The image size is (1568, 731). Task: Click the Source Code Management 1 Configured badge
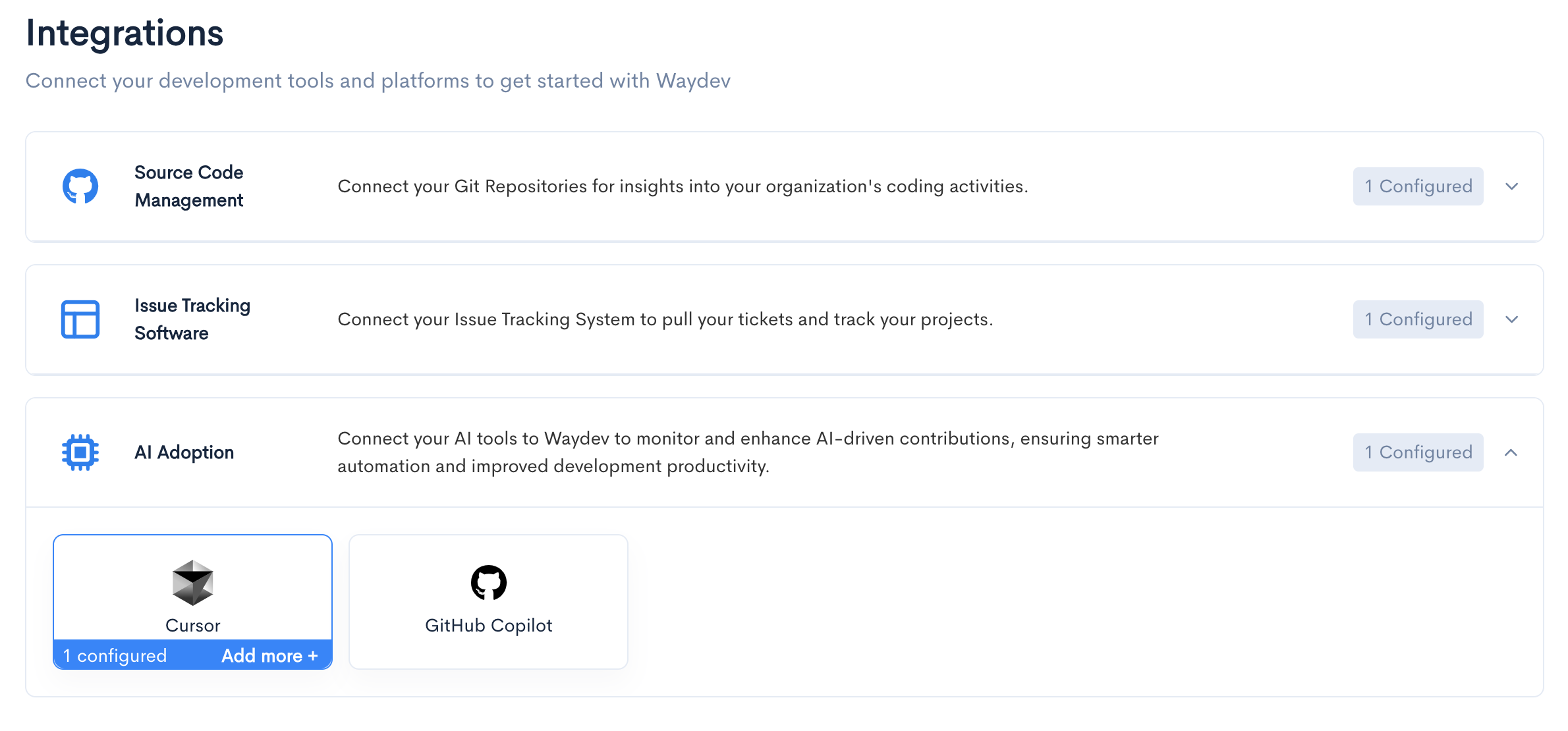coord(1418,186)
